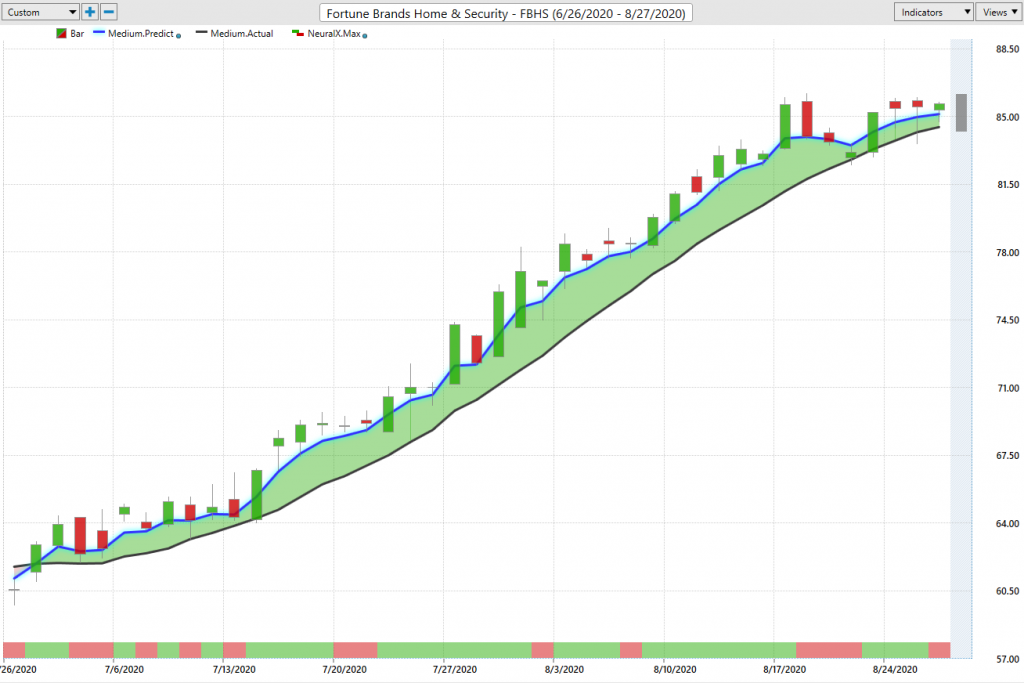
Task: Click the 78.00 price axis label
Action: pyautogui.click(x=1007, y=253)
